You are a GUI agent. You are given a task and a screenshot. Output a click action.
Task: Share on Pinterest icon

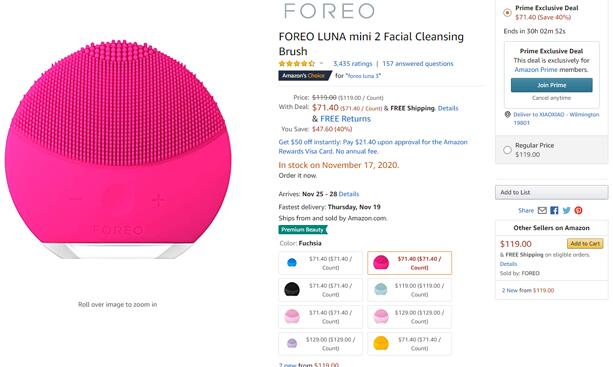(578, 211)
